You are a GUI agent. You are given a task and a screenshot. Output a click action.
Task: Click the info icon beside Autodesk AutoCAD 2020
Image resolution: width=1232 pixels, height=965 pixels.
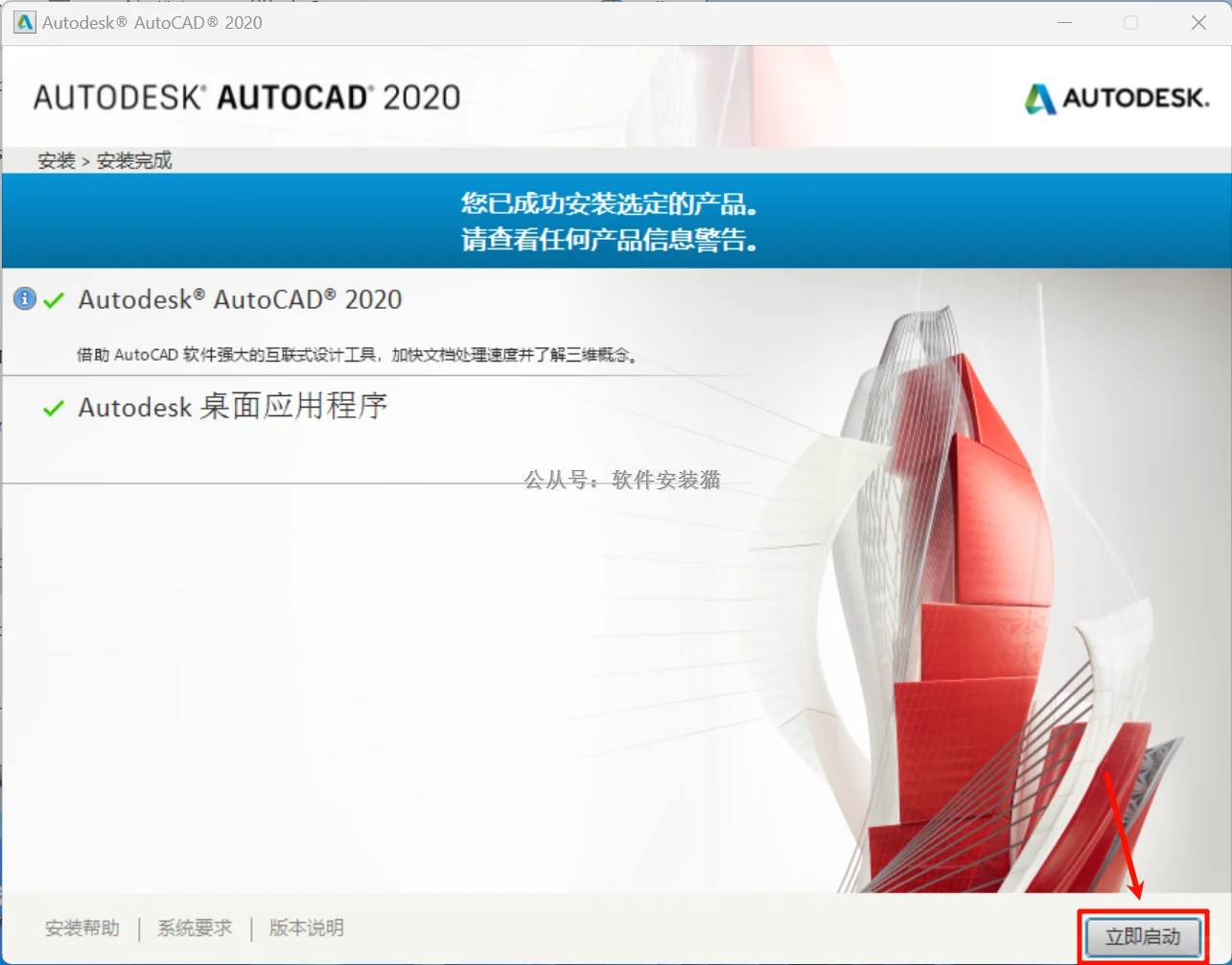coord(23,298)
